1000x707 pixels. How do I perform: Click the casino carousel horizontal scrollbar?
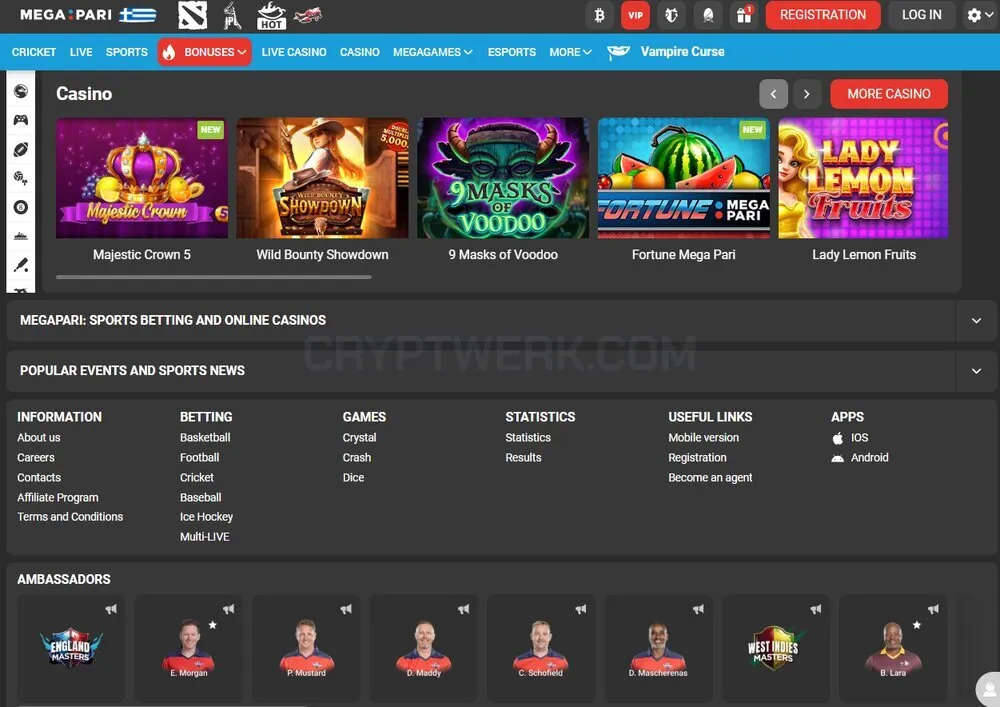point(214,277)
